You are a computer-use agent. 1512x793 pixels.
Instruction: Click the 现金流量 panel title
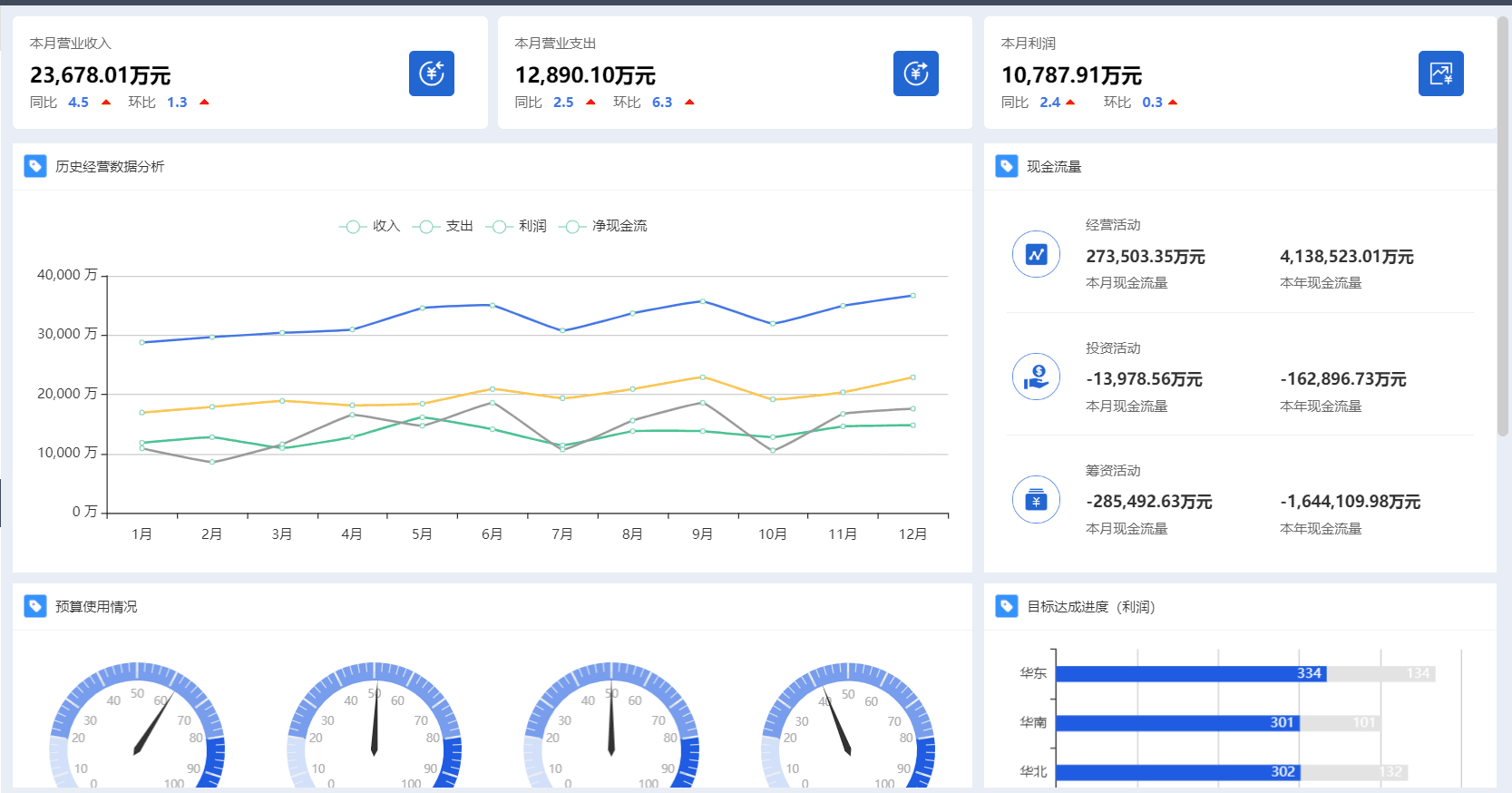point(1054,166)
